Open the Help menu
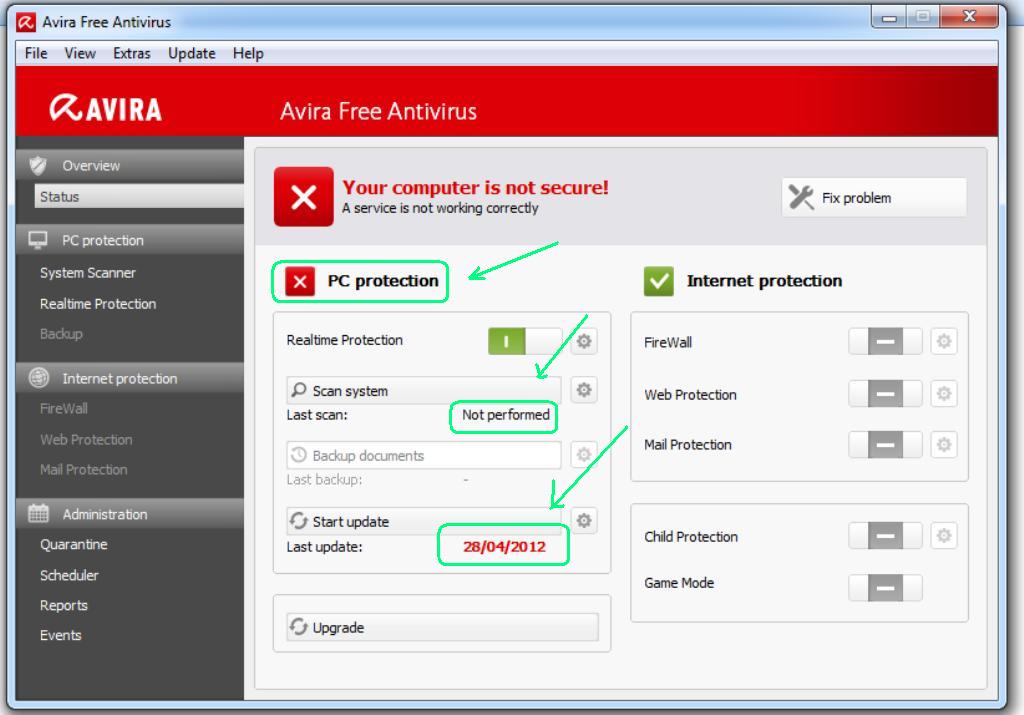The image size is (1024, 715). point(248,54)
